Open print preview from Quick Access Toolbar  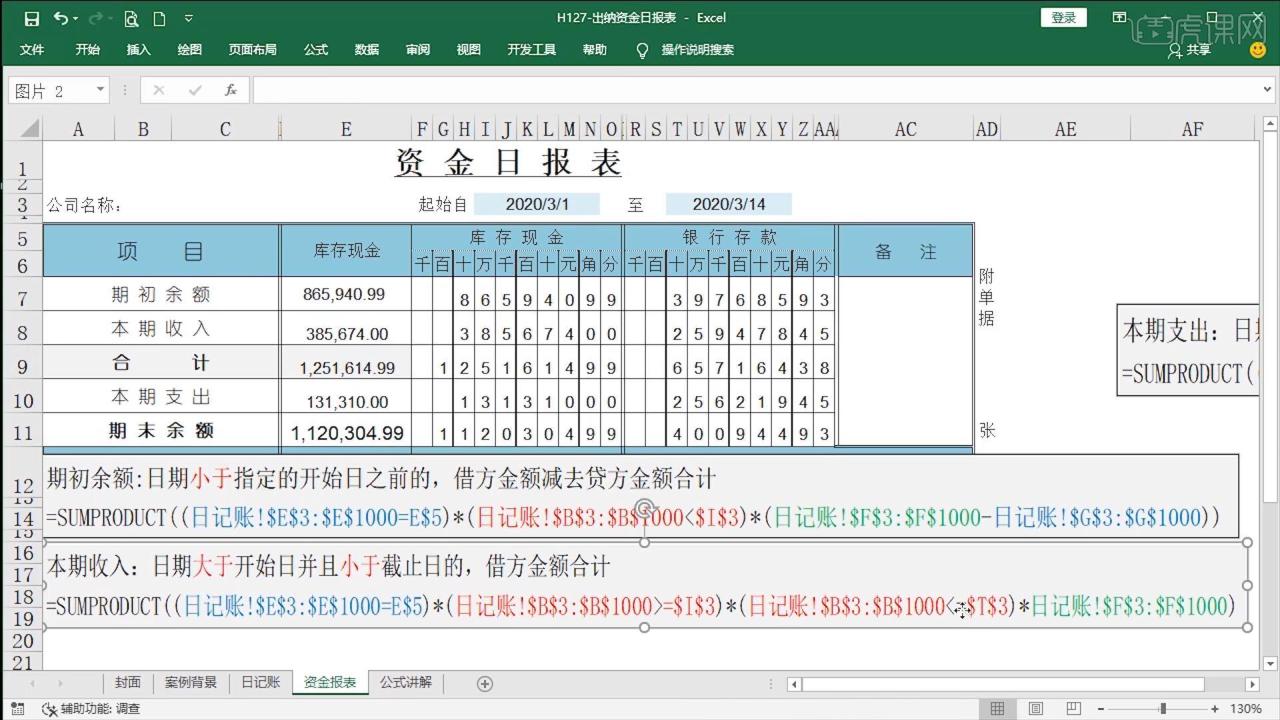131,18
